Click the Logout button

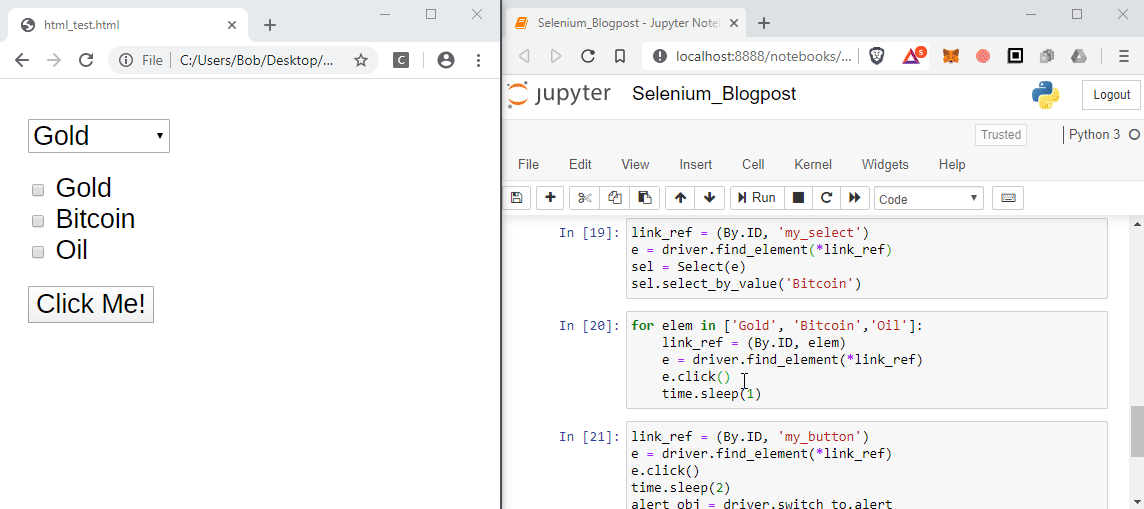tap(1111, 95)
